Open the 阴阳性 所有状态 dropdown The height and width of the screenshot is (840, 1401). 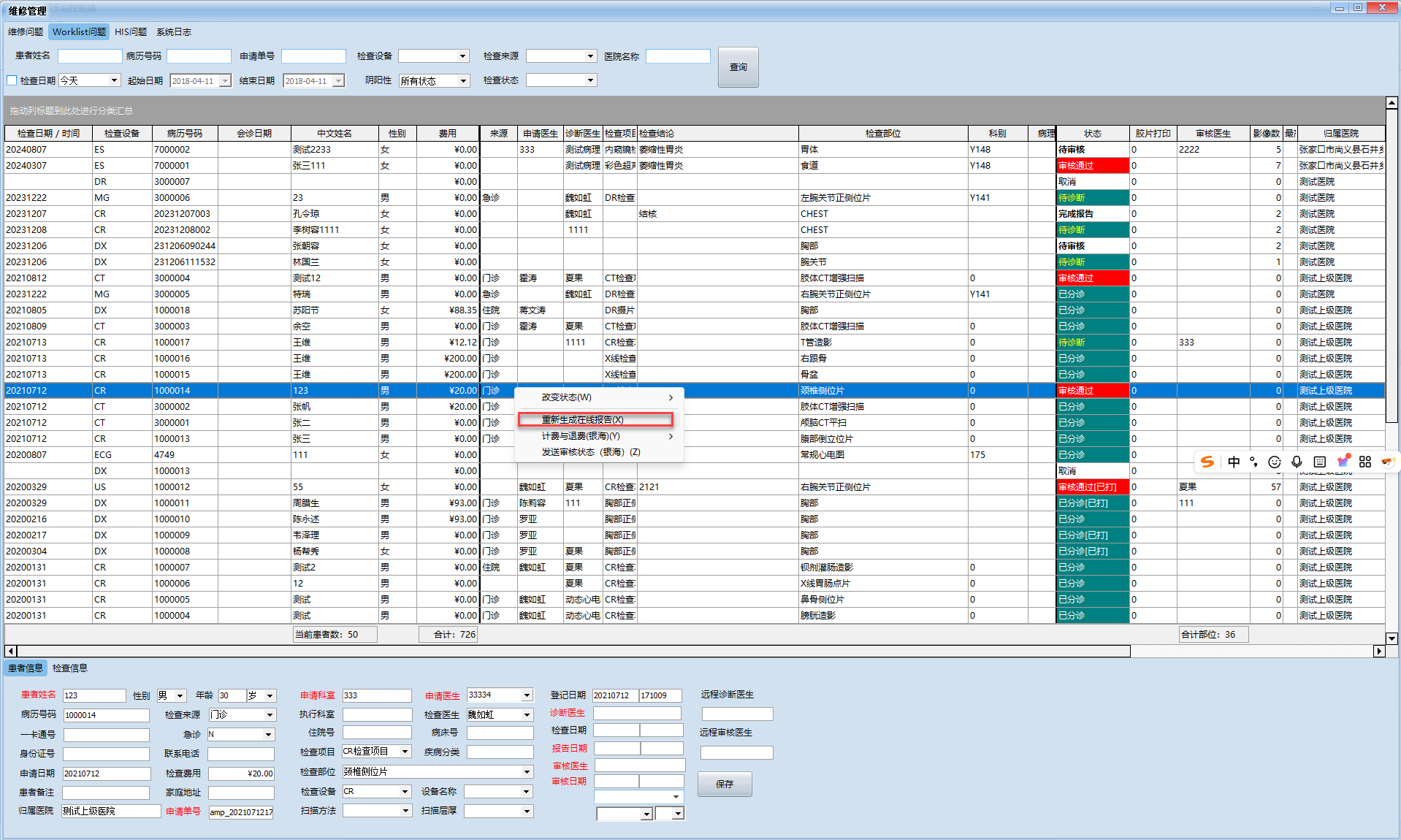[463, 81]
